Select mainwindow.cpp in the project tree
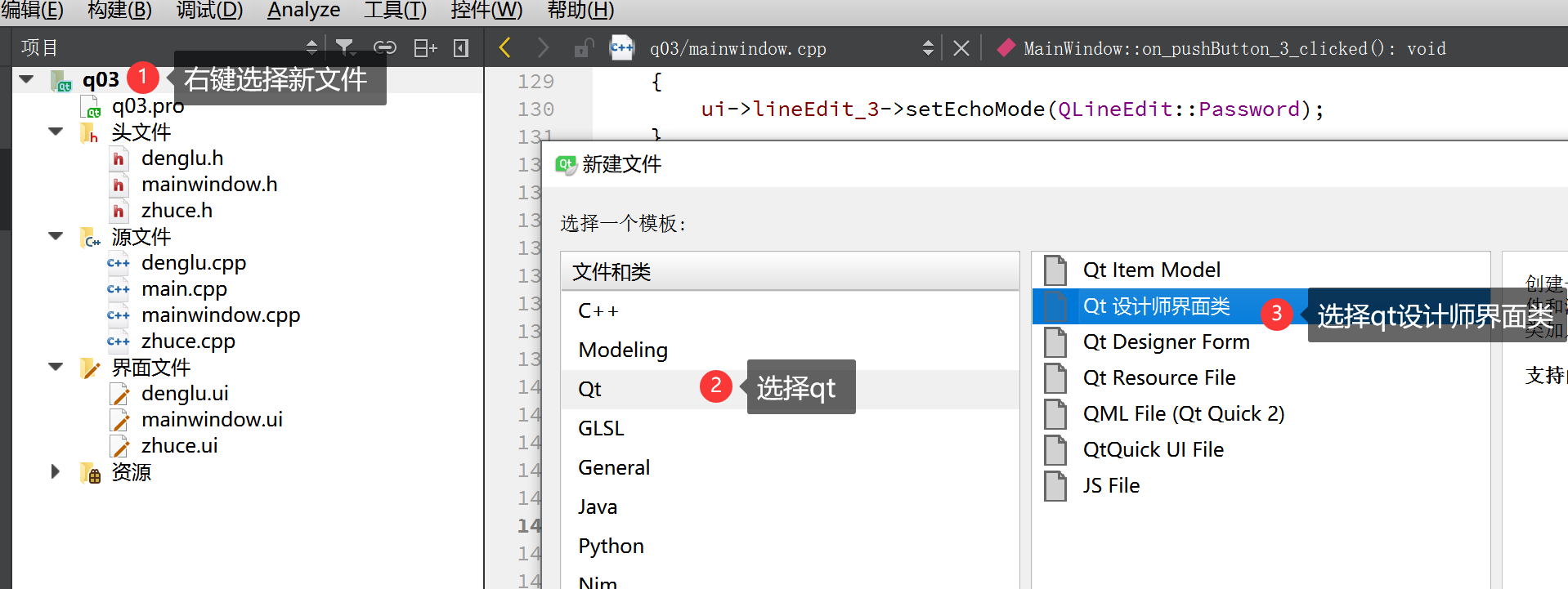 coord(221,315)
